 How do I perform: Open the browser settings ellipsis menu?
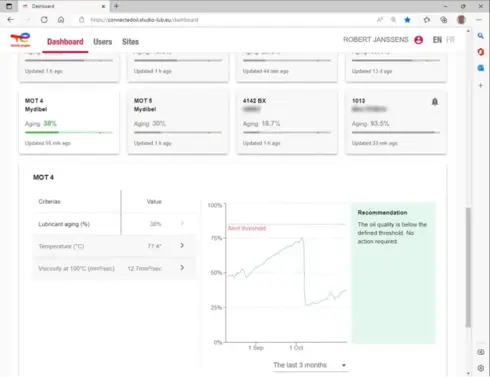click(x=479, y=20)
